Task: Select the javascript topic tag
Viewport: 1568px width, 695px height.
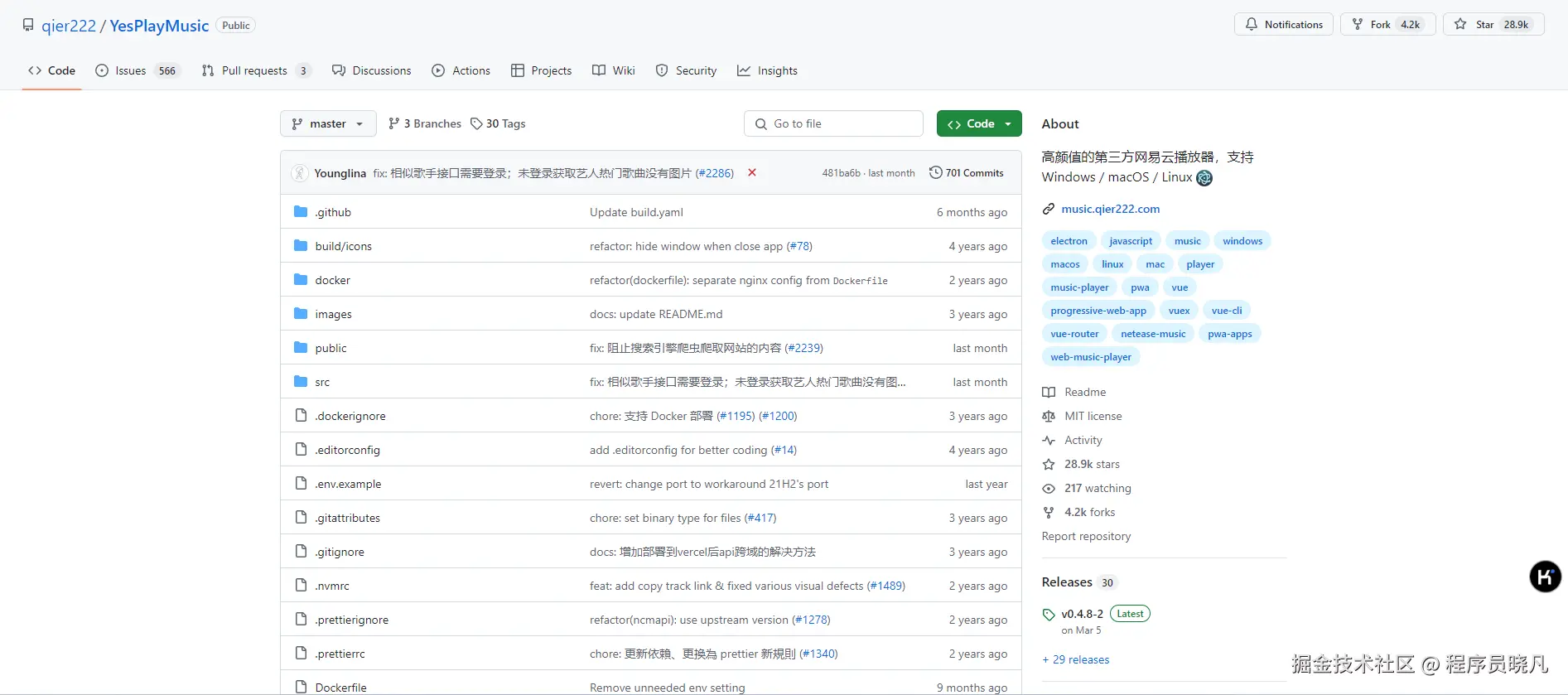Action: pyautogui.click(x=1131, y=241)
